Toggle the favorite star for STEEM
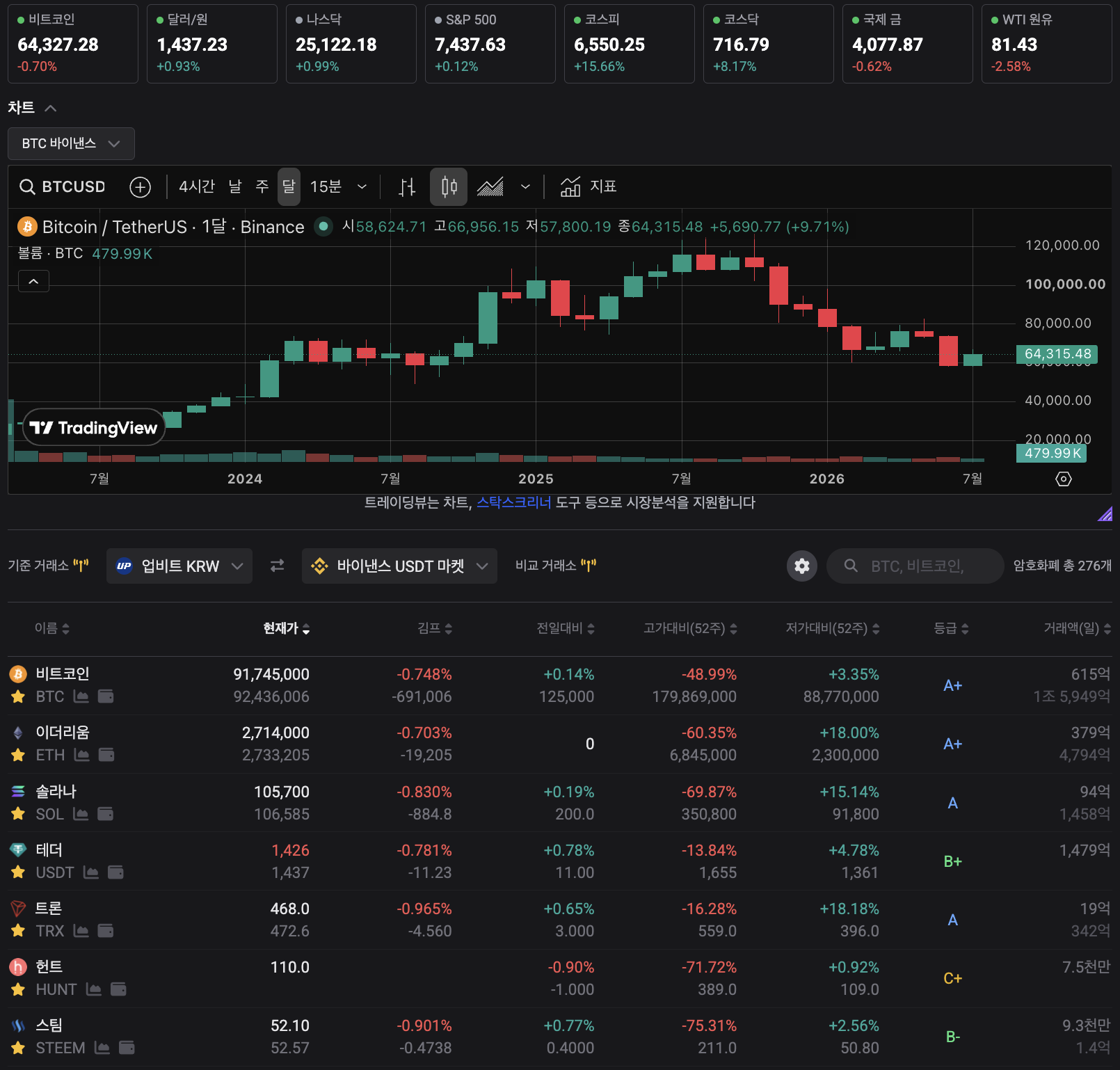The image size is (1120, 1070). point(18,1048)
